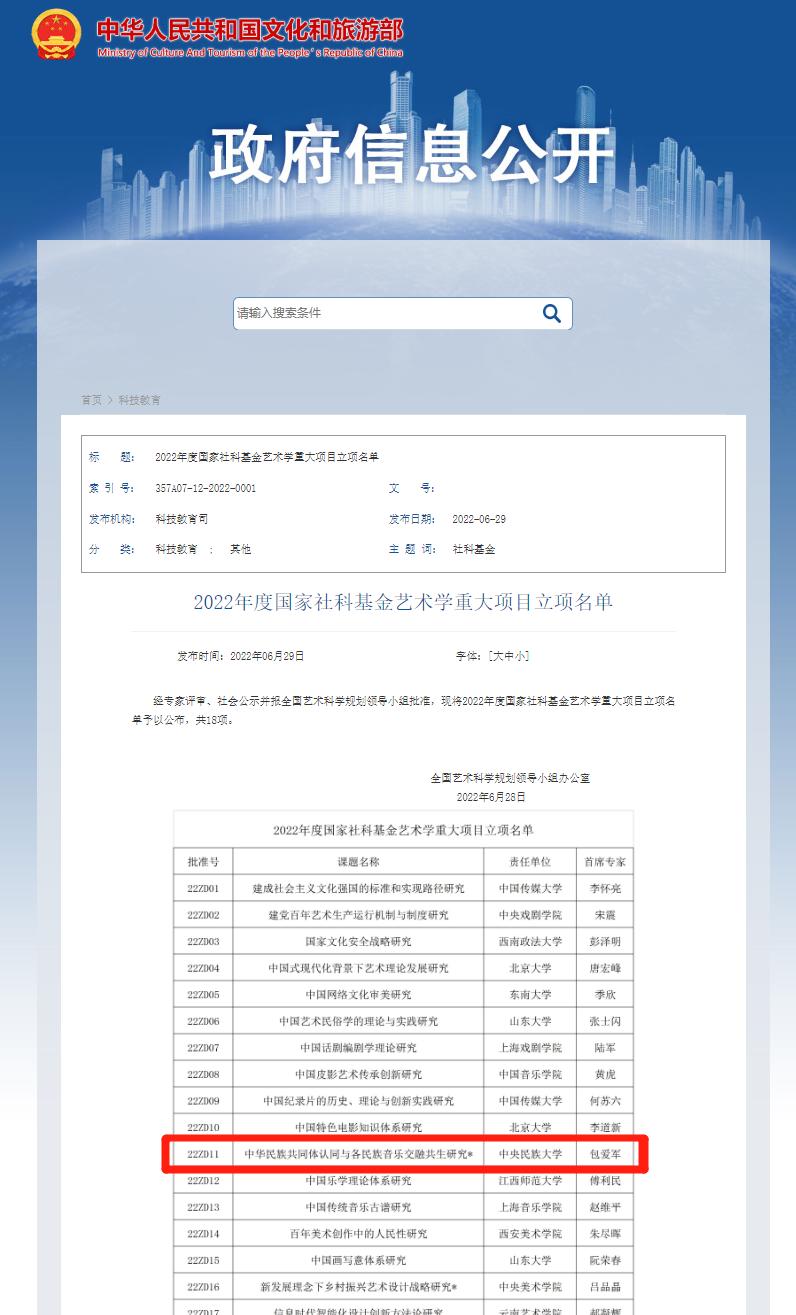This screenshot has height=1315, width=796.
Task: Click expert name 赵维平
Action: (x=605, y=1207)
